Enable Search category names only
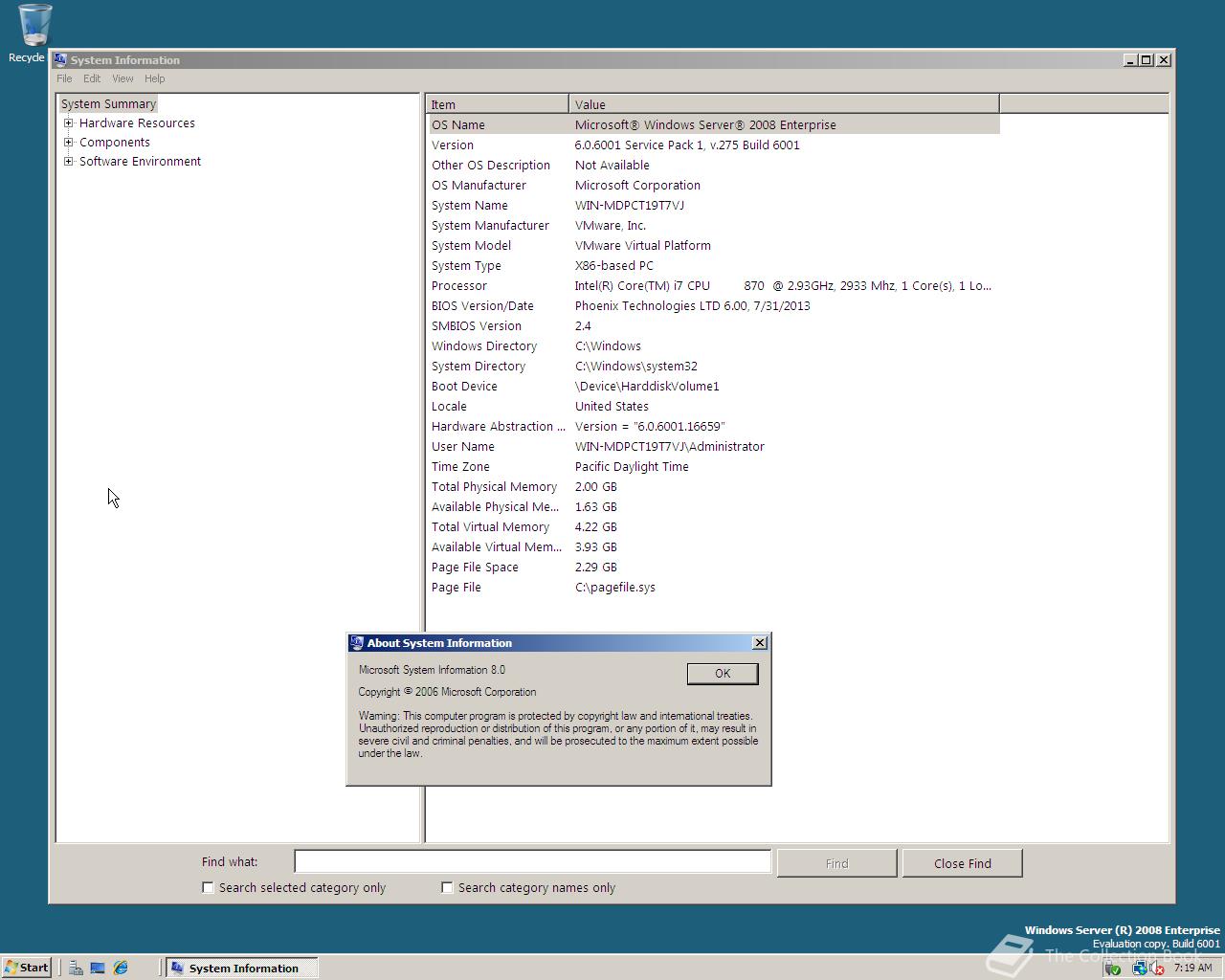The image size is (1225, 980). 447,887
